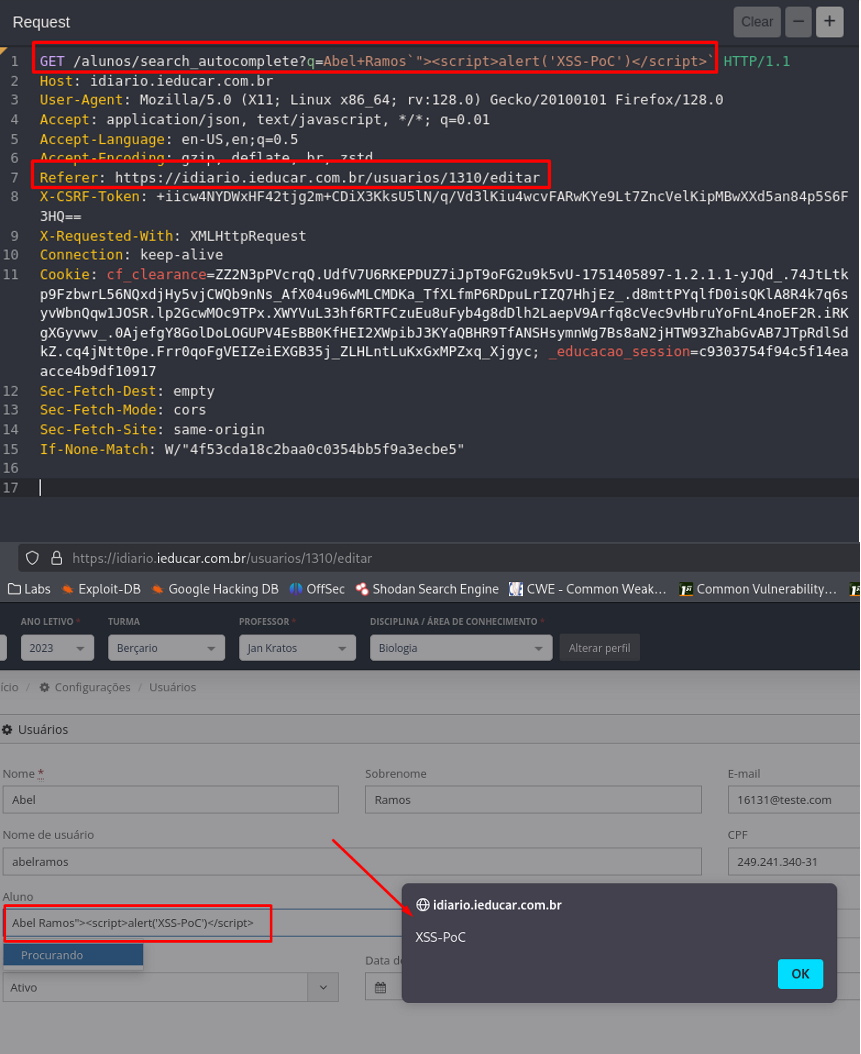Click the globe icon in the alert dialog
The image size is (861, 1054).
click(423, 905)
